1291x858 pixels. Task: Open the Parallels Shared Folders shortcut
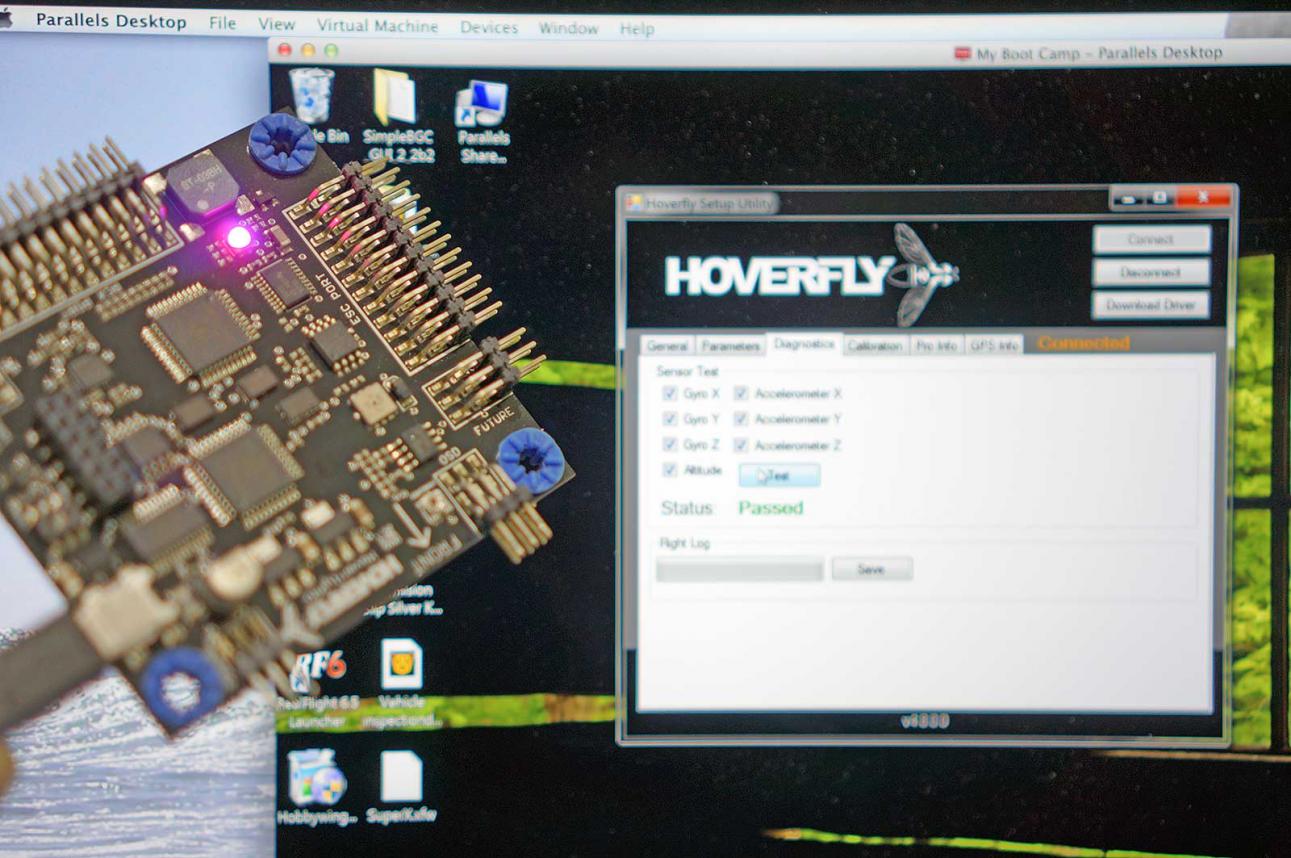pos(482,106)
